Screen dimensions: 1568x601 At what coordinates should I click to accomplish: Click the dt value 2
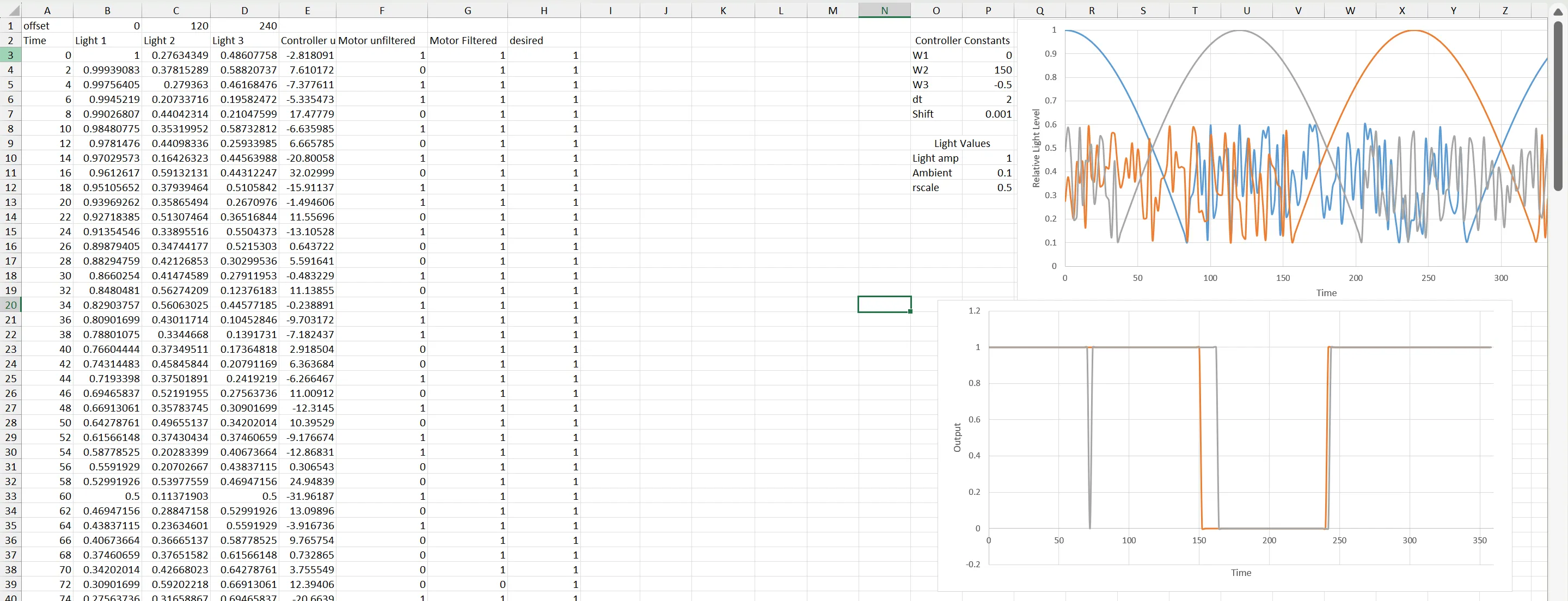(988, 99)
